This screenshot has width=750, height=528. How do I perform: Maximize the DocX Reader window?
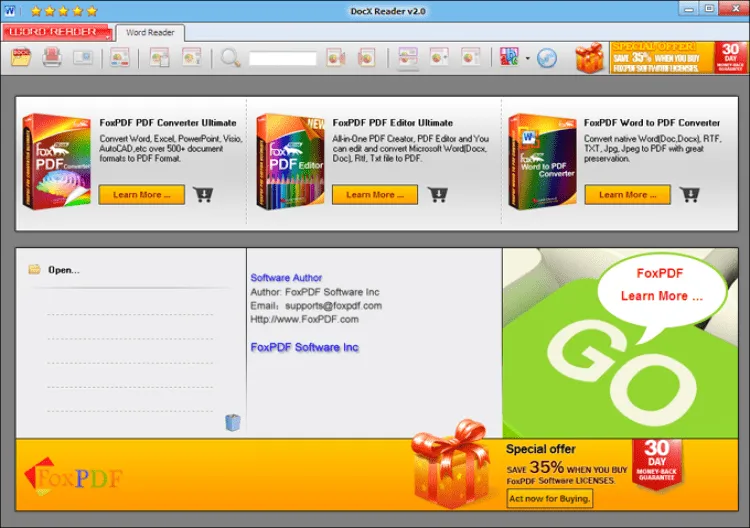[x=709, y=9]
